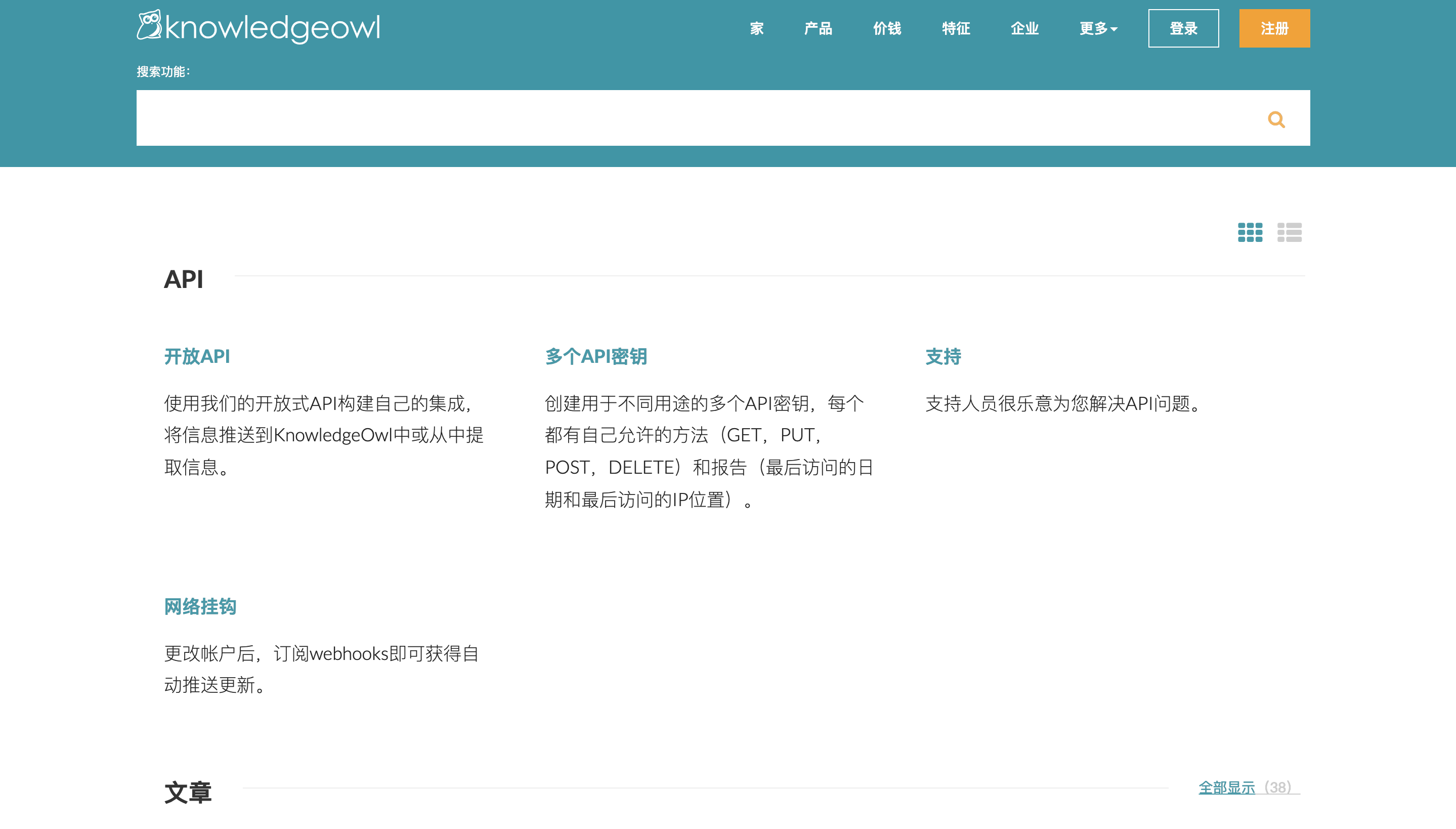Open the 企业 menu item
Viewport: 1456px width, 829px height.
(1025, 28)
